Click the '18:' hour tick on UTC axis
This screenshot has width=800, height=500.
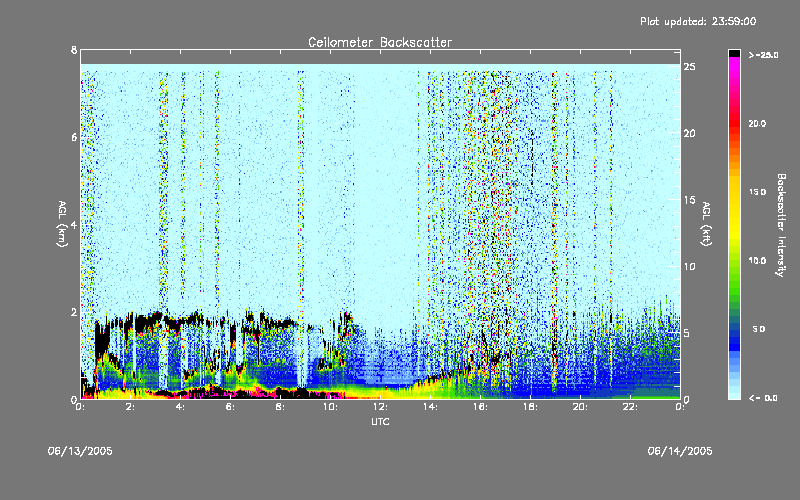(531, 407)
